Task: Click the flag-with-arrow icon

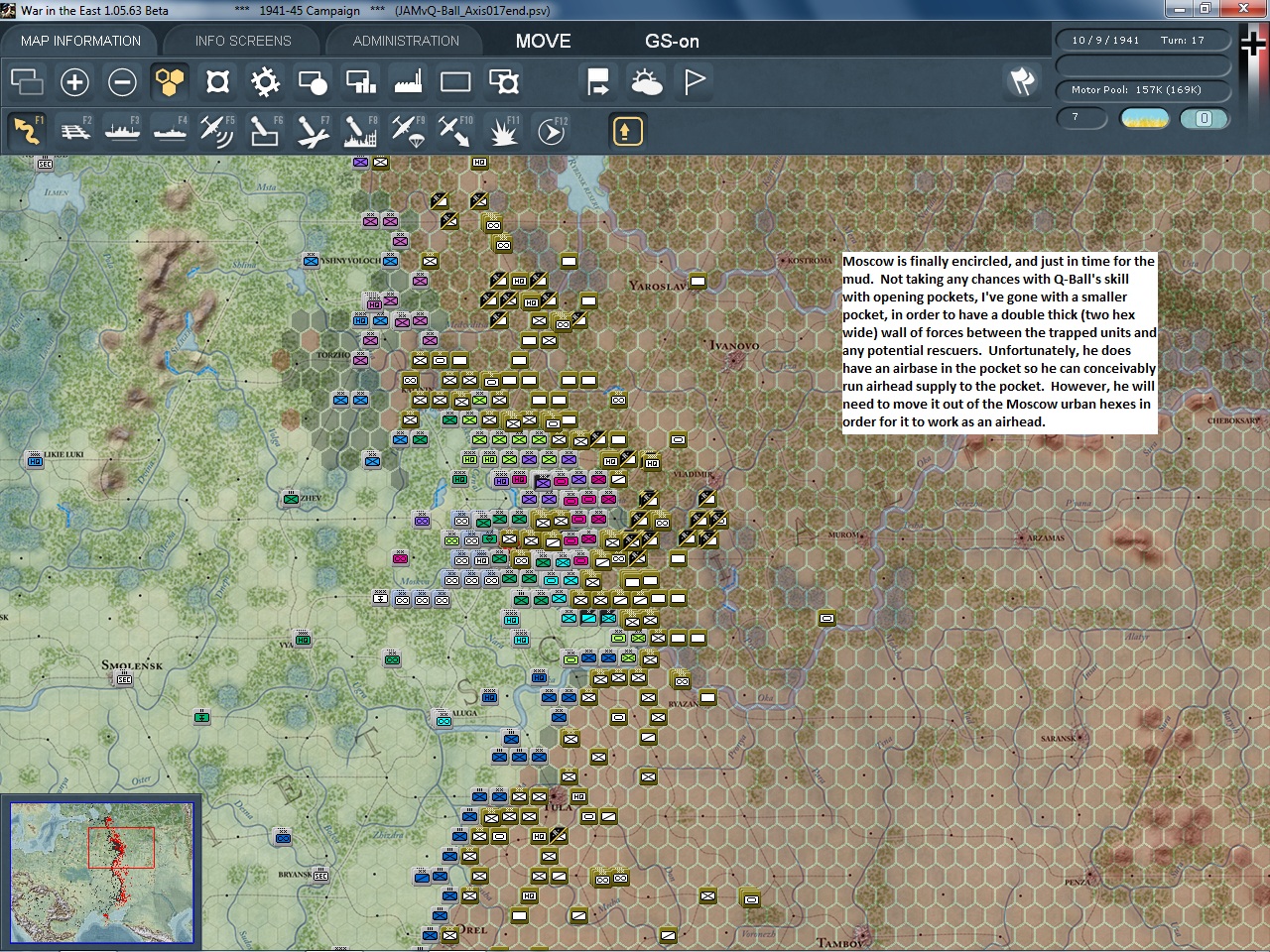Action: click(x=598, y=81)
